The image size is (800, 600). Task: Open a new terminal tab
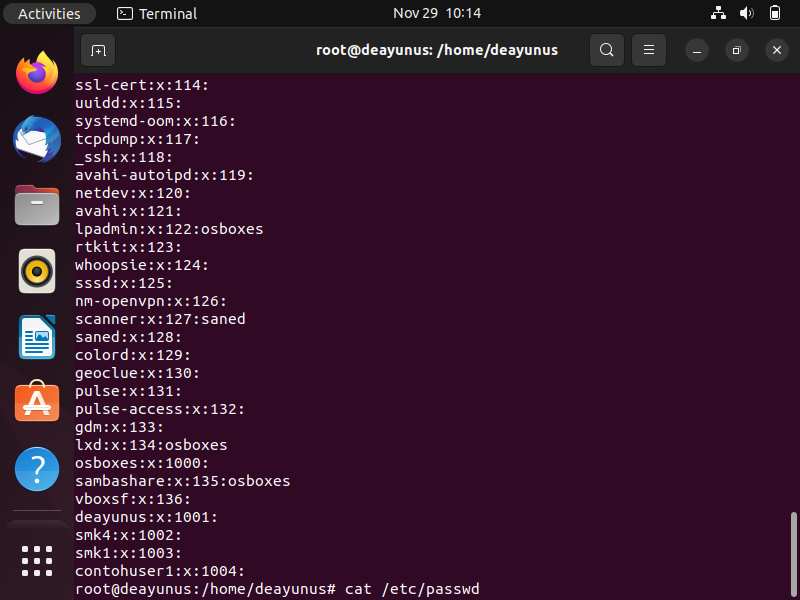click(98, 50)
